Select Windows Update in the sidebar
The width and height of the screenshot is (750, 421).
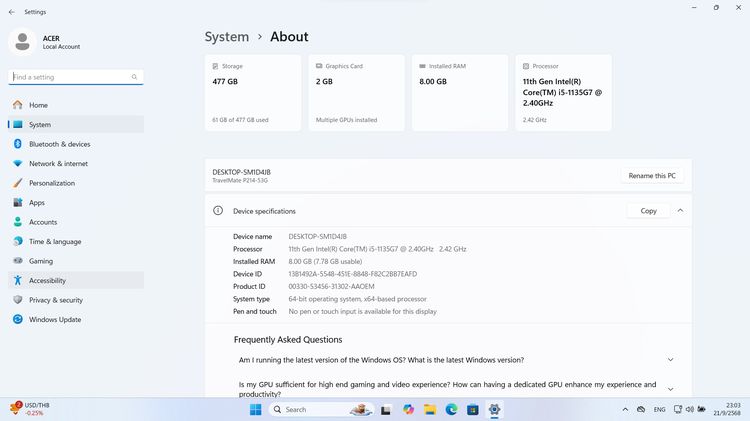(55, 319)
